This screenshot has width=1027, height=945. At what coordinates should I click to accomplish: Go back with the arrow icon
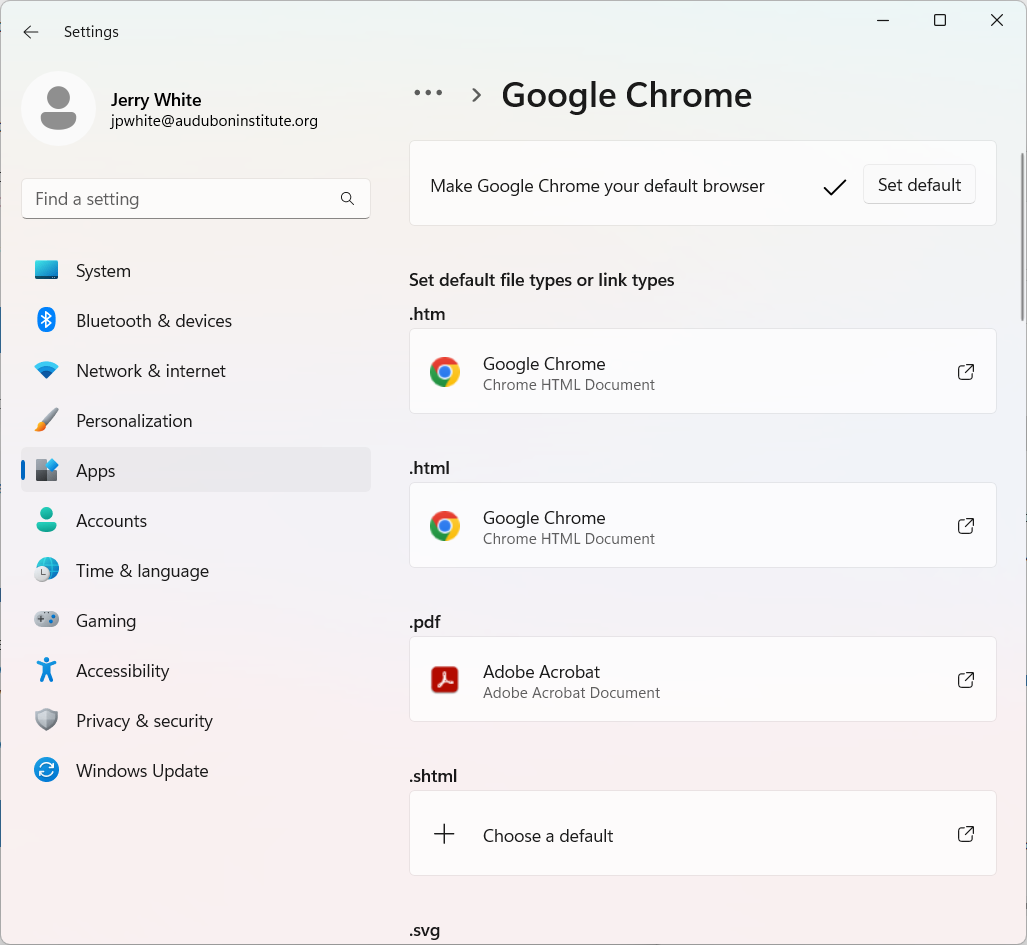tap(31, 32)
